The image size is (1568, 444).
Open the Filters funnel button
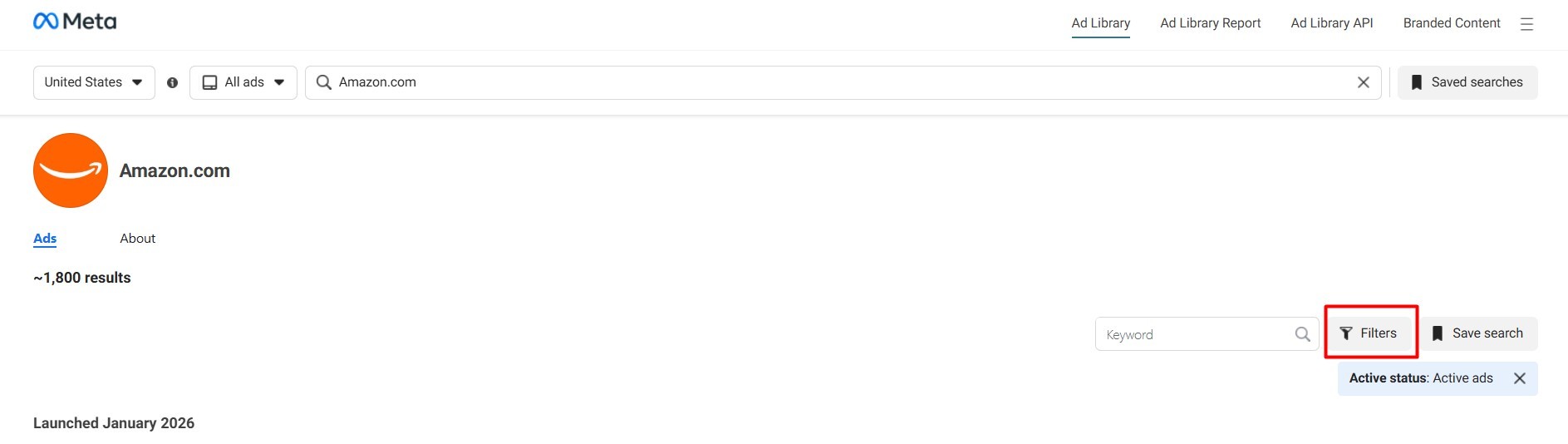(x=1370, y=333)
